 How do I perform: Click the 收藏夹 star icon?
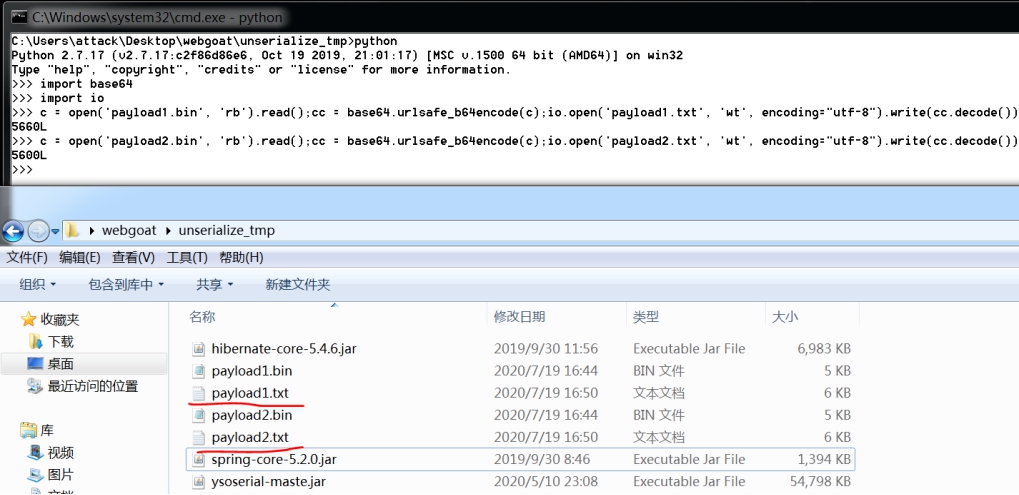pyautogui.click(x=28, y=319)
